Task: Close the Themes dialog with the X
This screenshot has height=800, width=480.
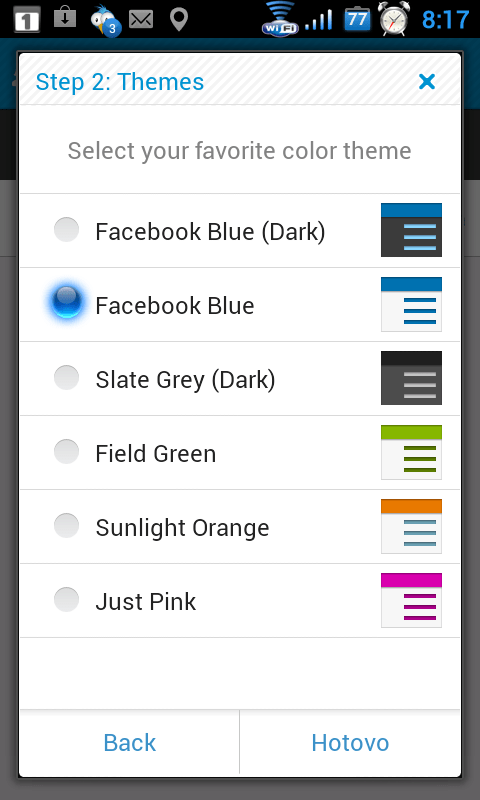Action: point(426,82)
